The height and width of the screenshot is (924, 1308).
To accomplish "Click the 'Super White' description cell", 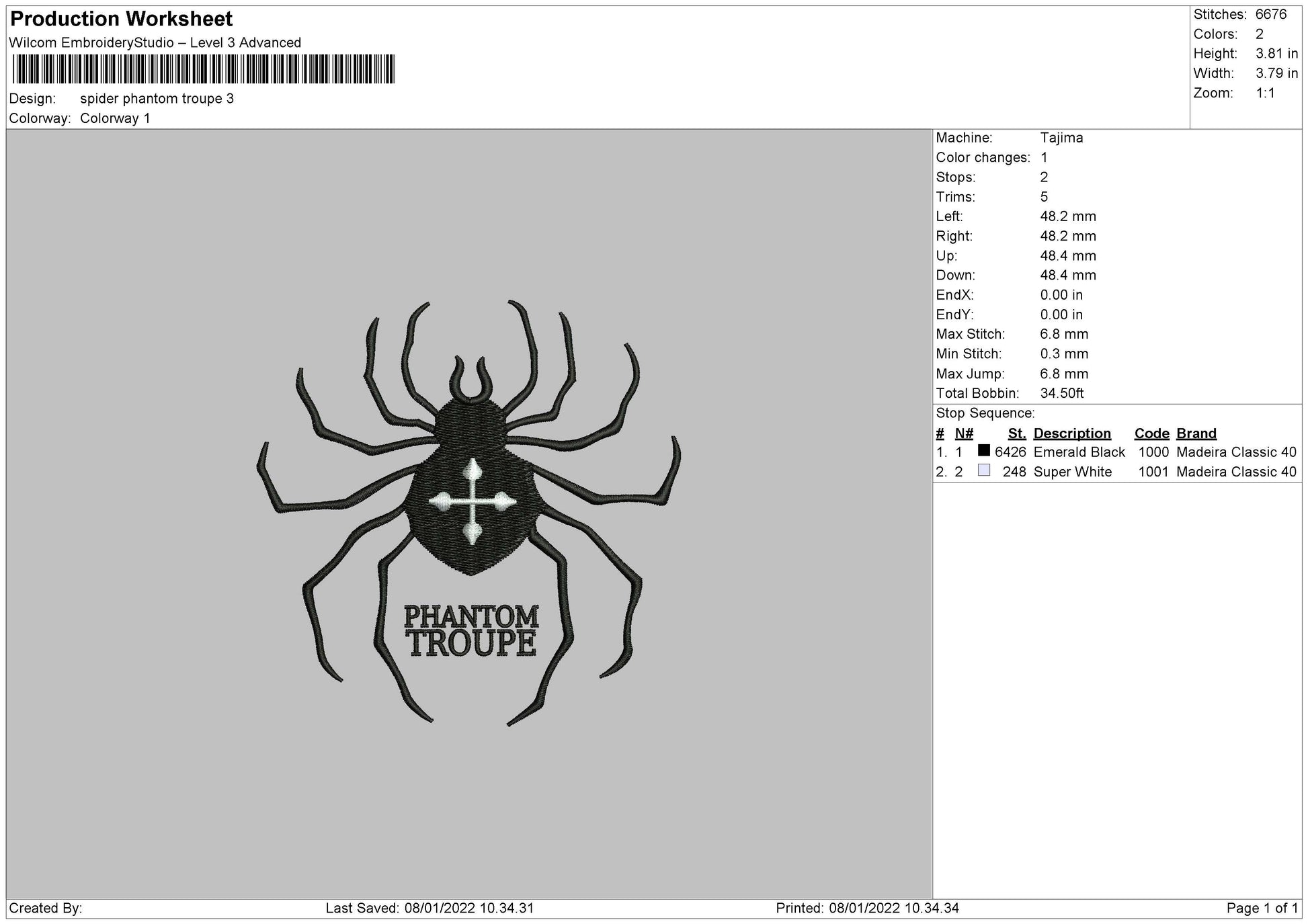I will [1073, 472].
